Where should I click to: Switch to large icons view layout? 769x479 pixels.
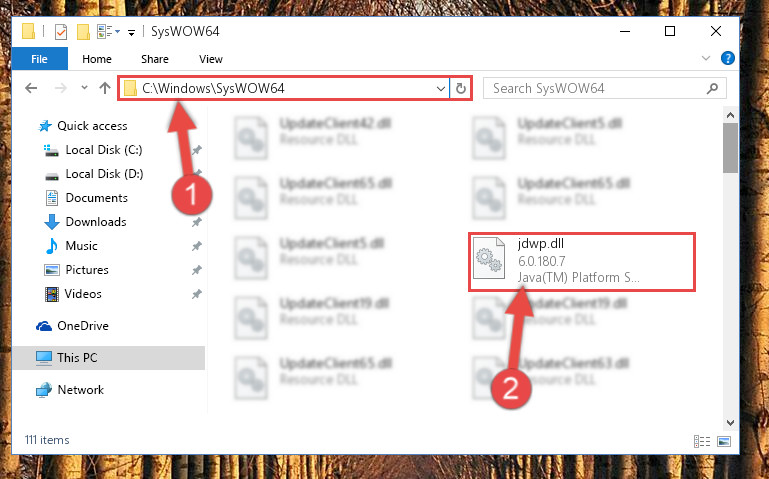point(724,441)
